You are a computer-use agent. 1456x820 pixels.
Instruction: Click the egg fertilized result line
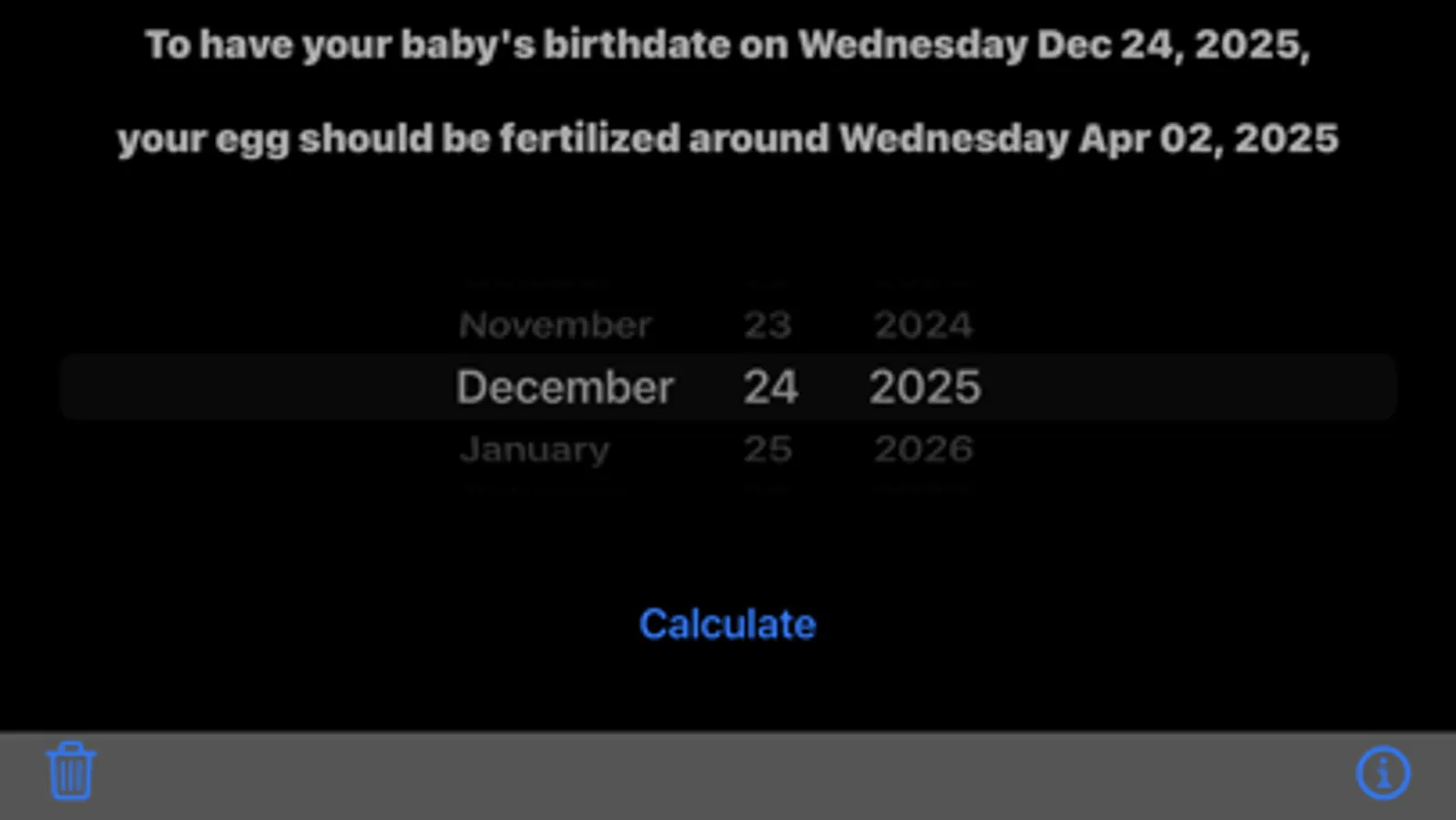(x=728, y=139)
